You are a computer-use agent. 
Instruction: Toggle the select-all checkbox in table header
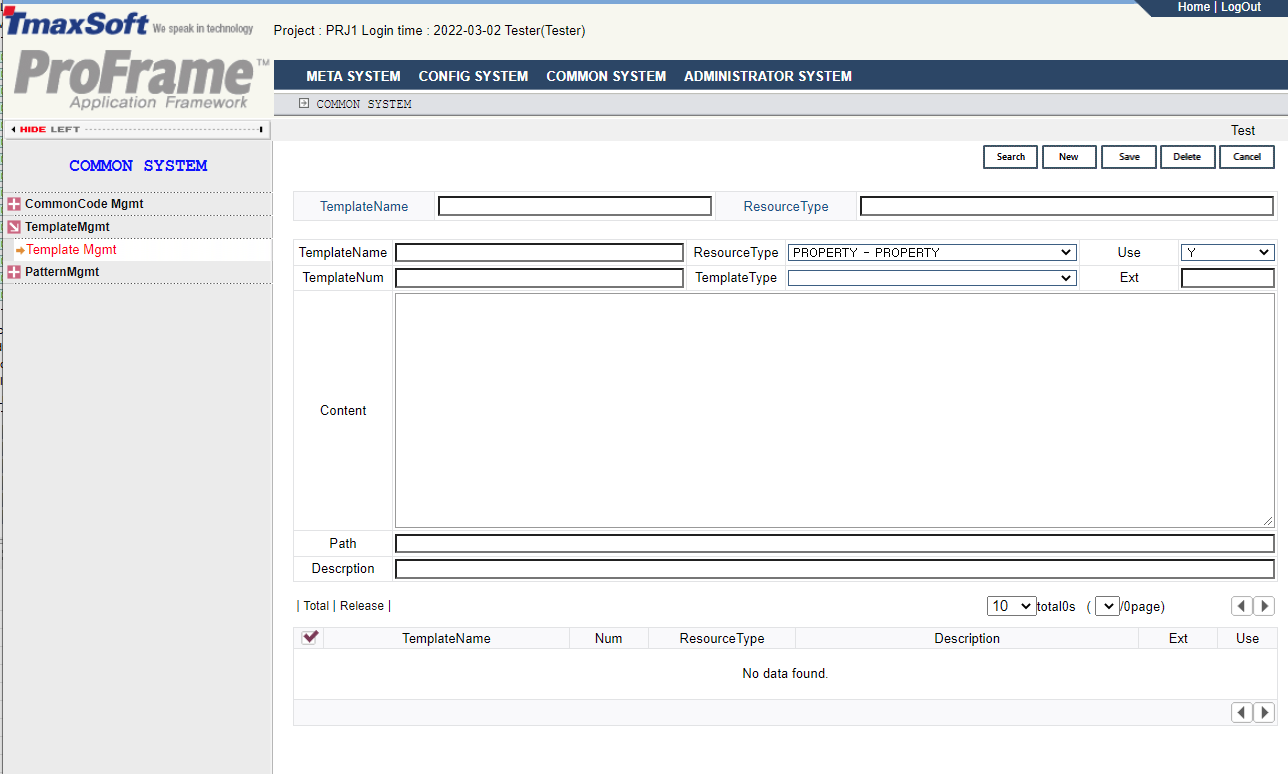point(310,638)
